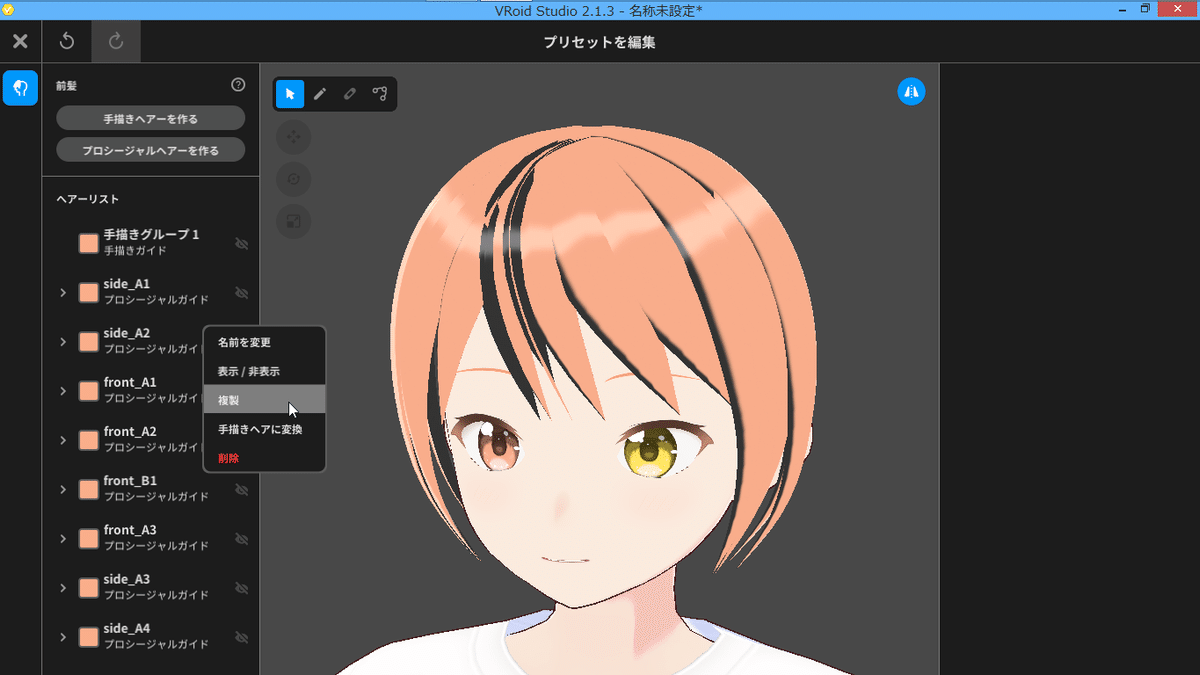The height and width of the screenshot is (675, 1200).
Task: Click the undo arrow in the top bar
Action: (65, 41)
